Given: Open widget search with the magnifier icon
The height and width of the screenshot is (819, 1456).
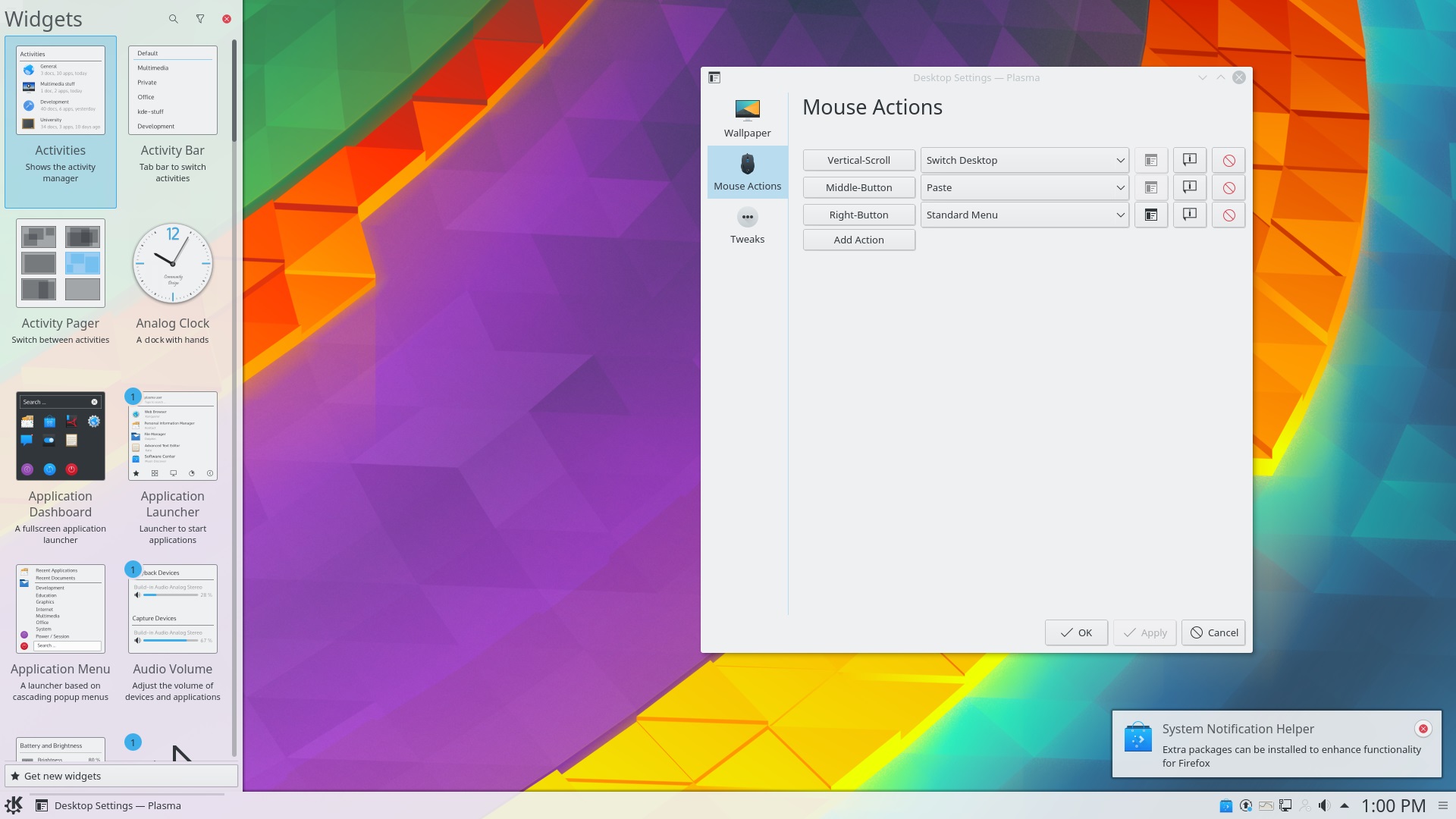Looking at the screenshot, I should [173, 18].
